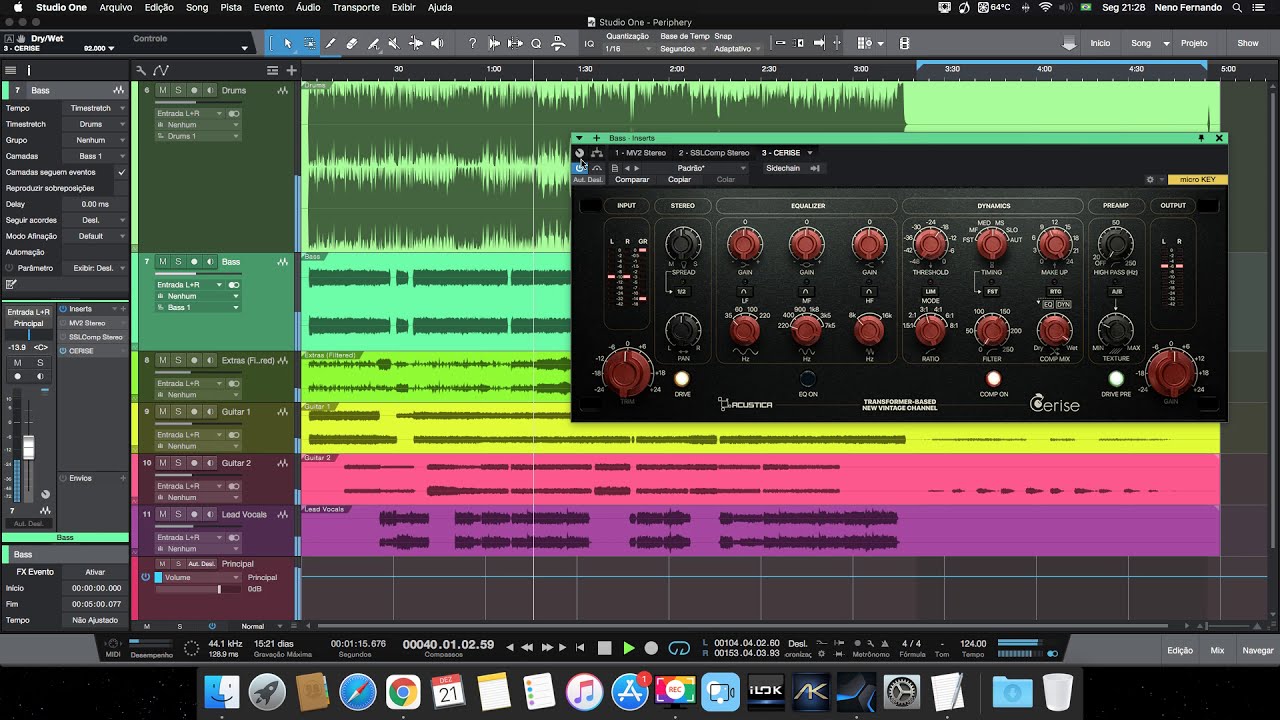Open the Grupo Nenhum dropdown
The height and width of the screenshot is (720, 1280).
pos(96,140)
